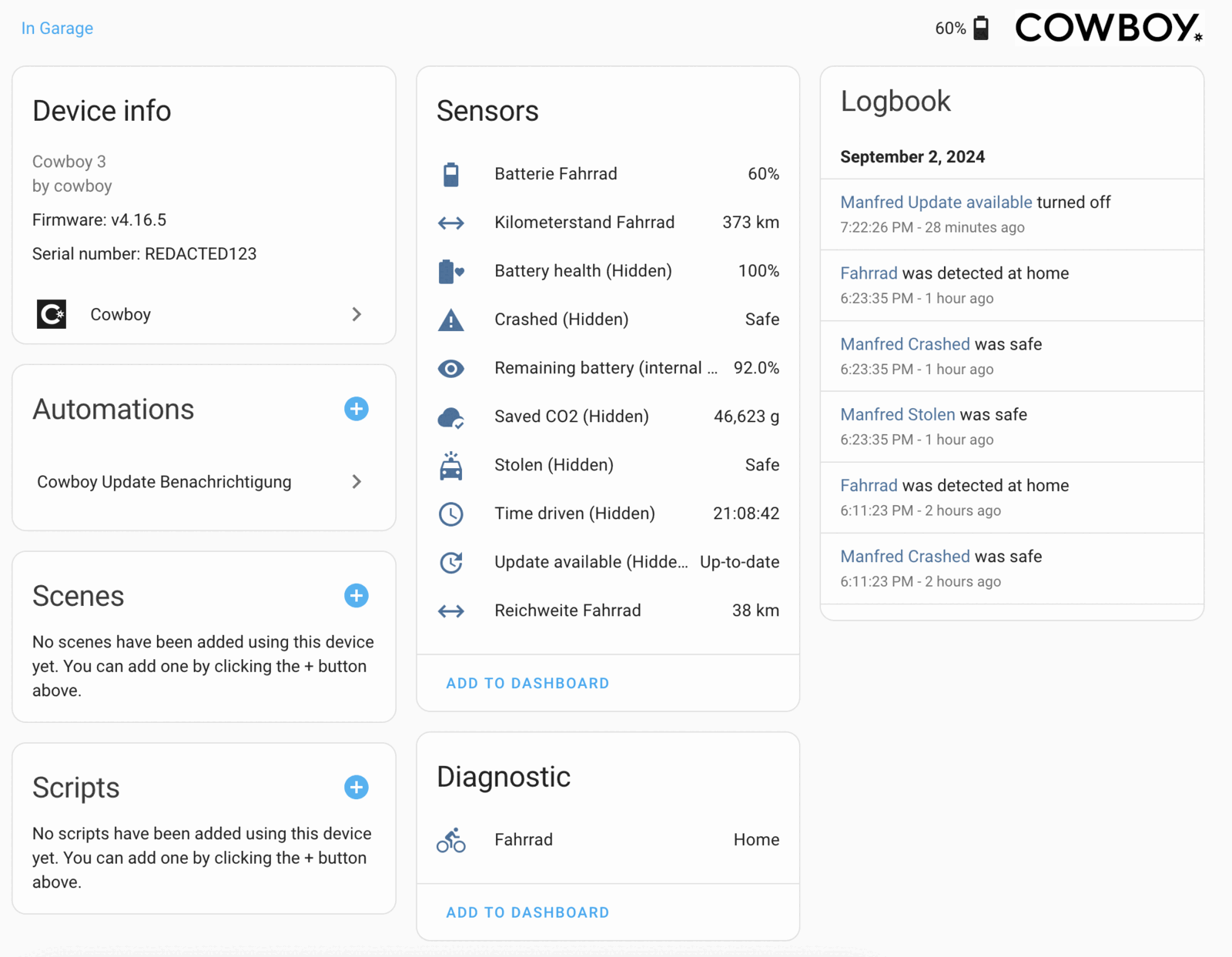Screen dimensions: 1232x957
Task: Open Update available (Hidden) entry
Action: [x=608, y=562]
